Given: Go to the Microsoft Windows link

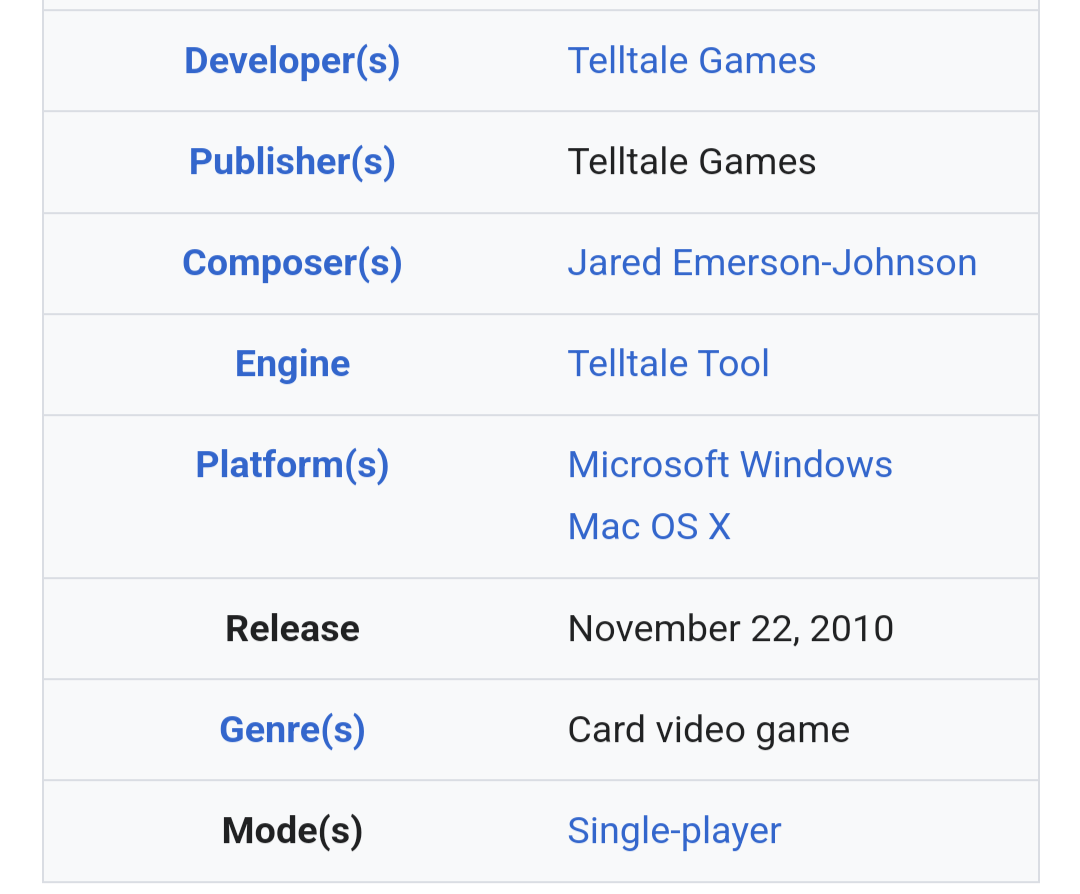Looking at the screenshot, I should tap(730, 465).
